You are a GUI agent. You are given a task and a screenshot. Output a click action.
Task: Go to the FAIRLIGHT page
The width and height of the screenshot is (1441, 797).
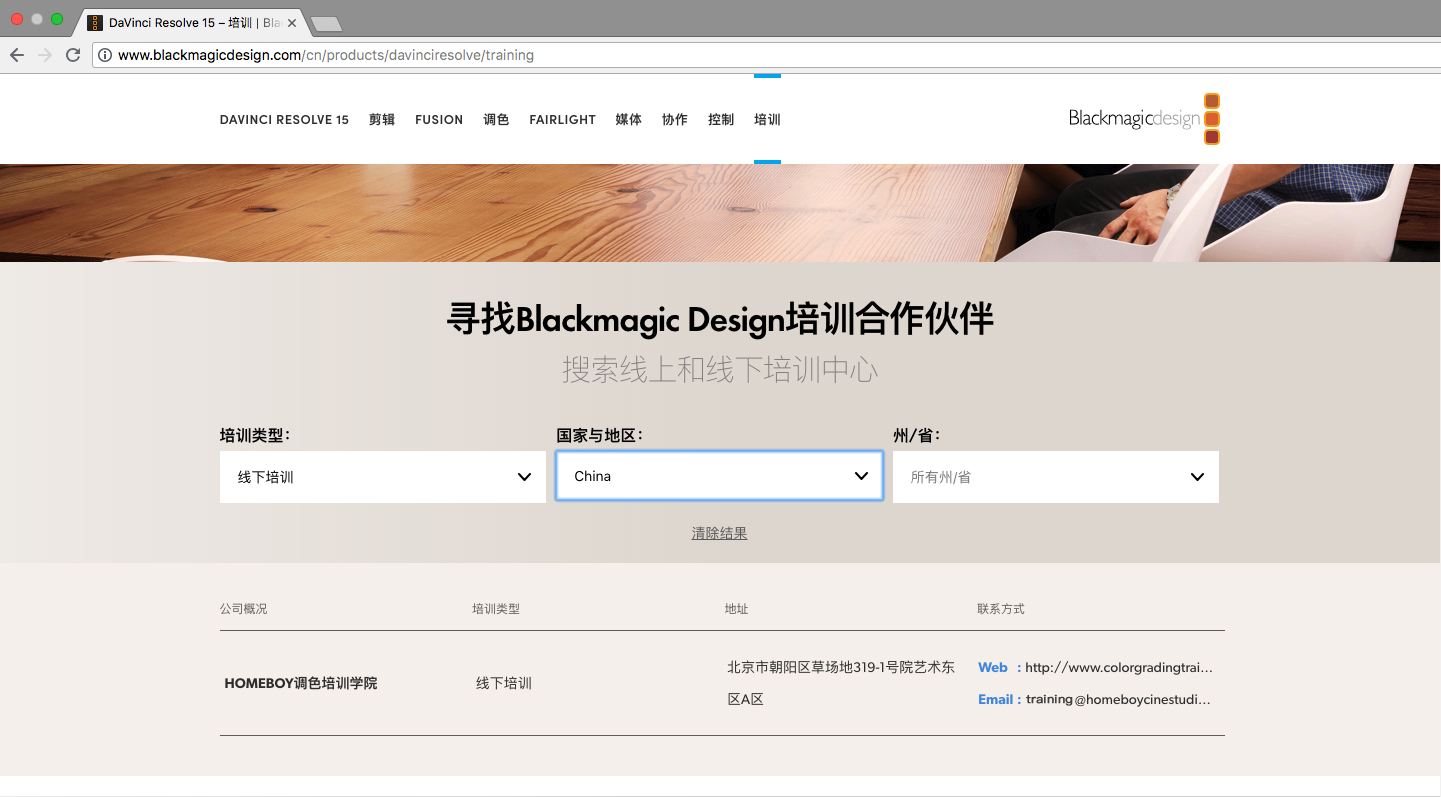[563, 119]
